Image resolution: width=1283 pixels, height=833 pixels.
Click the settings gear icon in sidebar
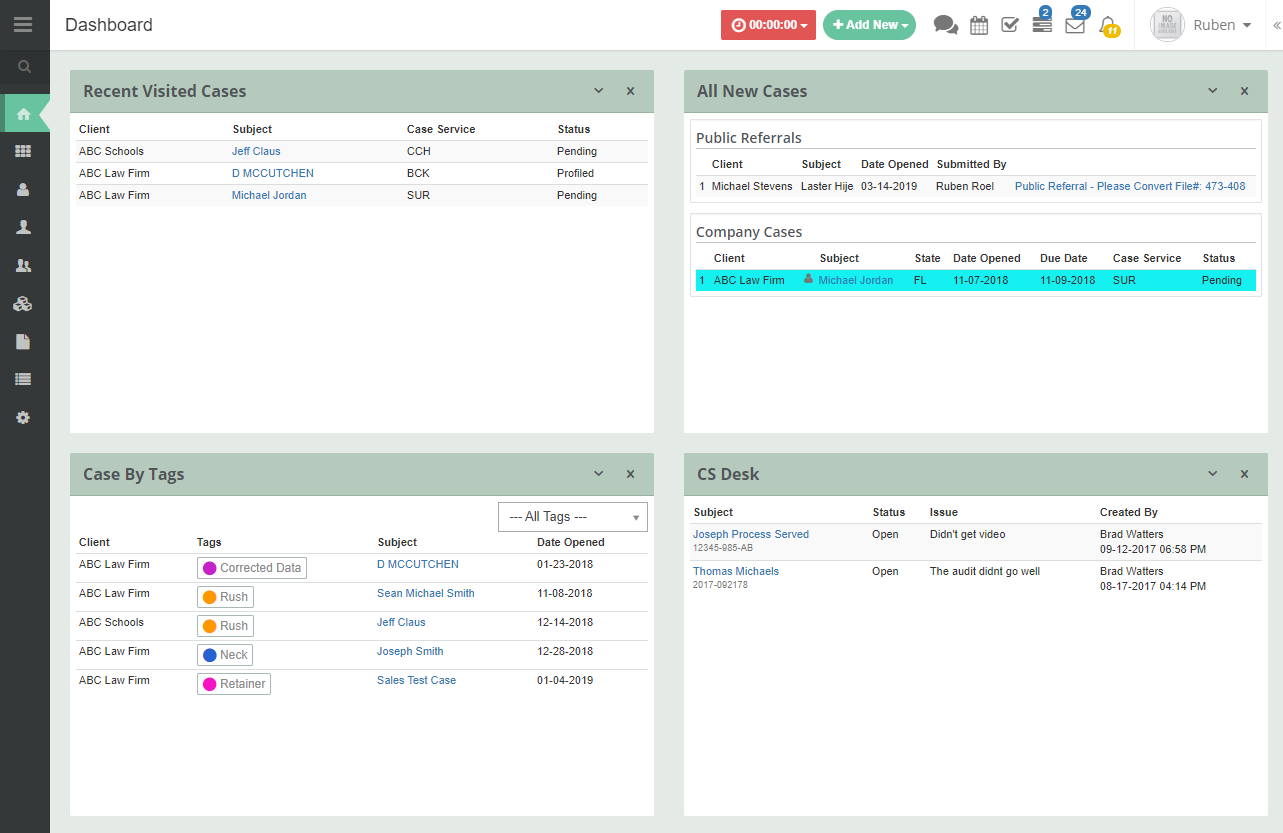click(23, 417)
